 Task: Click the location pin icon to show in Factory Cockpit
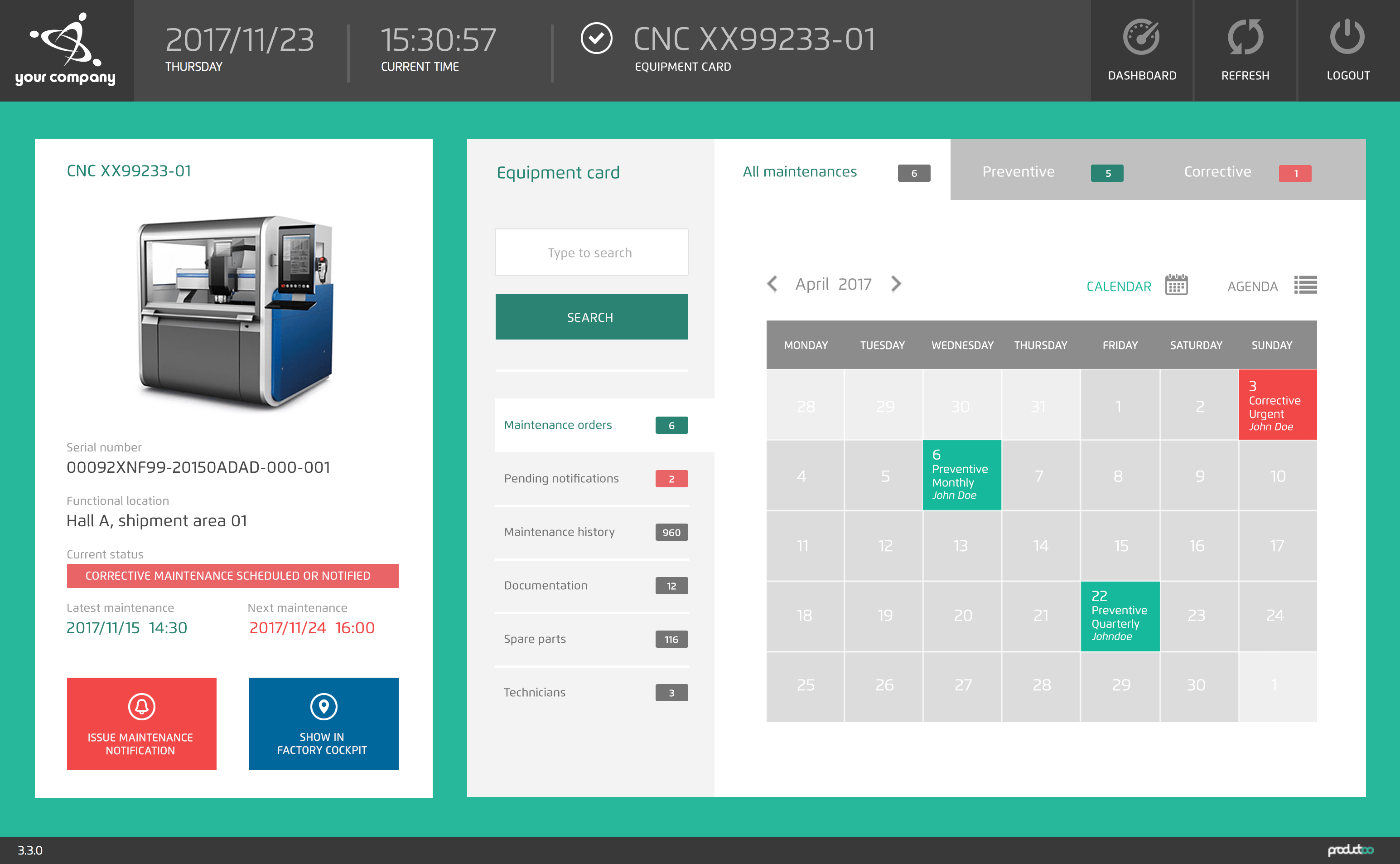324,707
